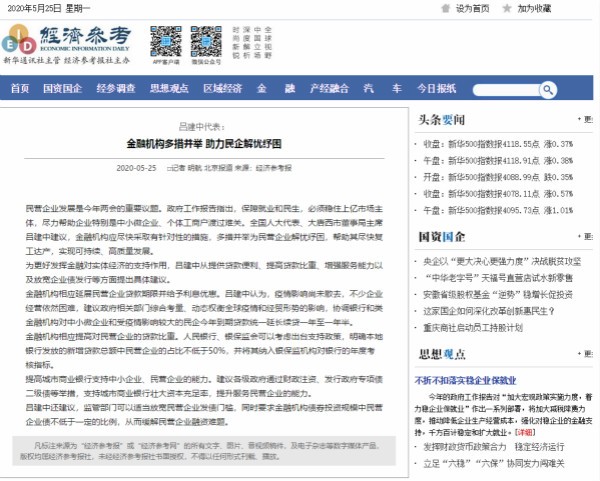Open 区域经济 navigation item
Screen dimensions: 600x481
223,88
